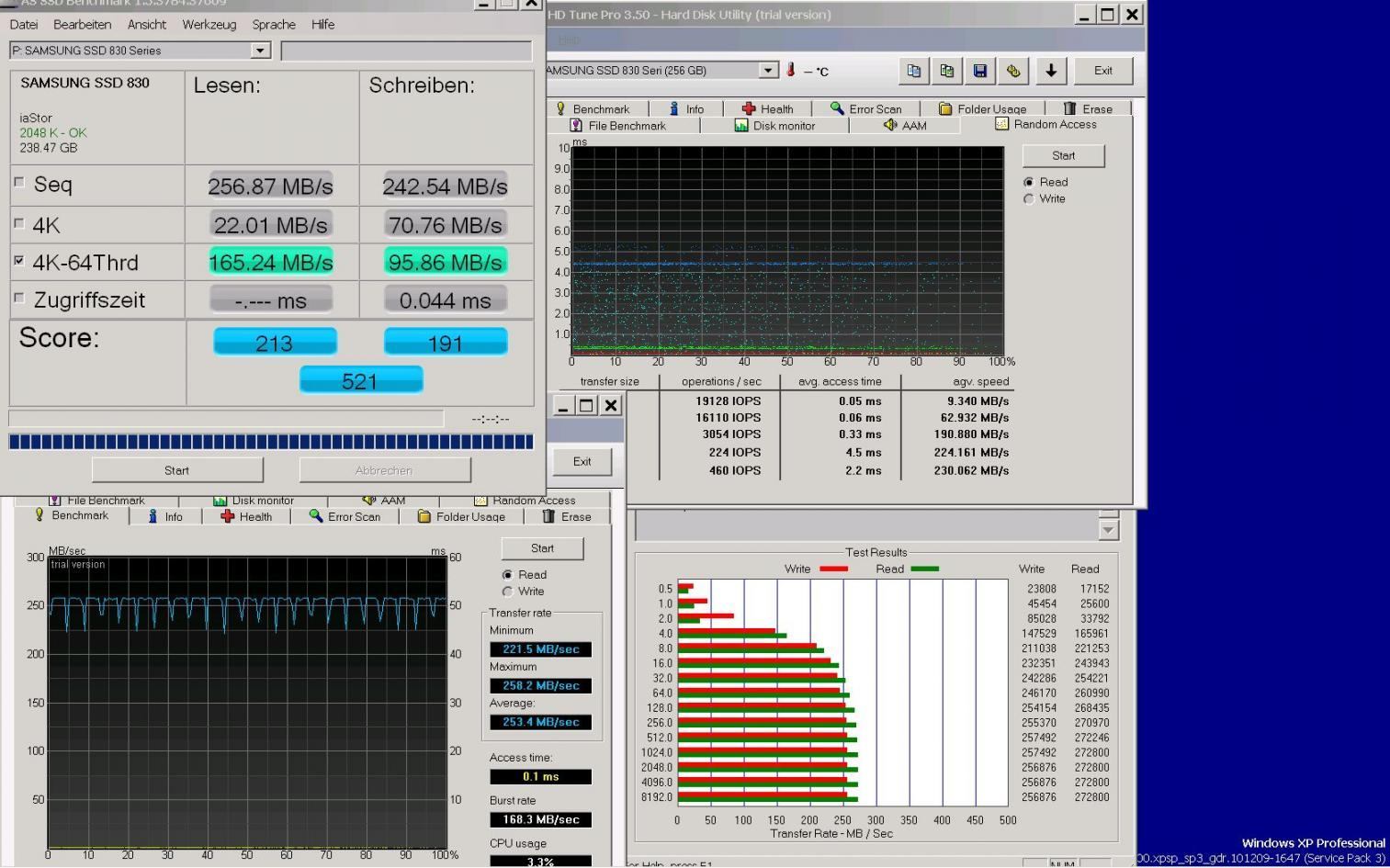Enable the 4K test checkbox in AS SSD
Viewport: 1390px width, 868px height.
click(19, 222)
